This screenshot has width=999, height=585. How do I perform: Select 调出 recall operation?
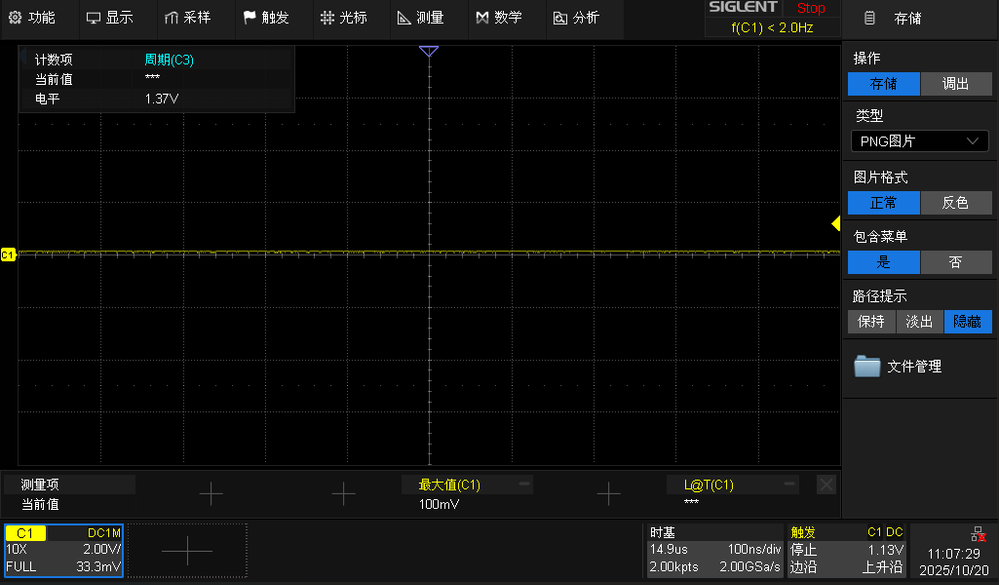coord(956,83)
